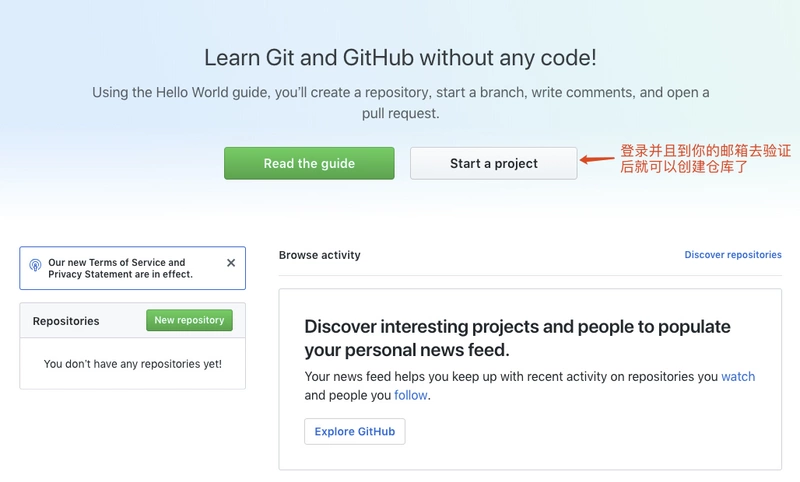
Task: Click the Repositories panel header
Action: pos(133,320)
